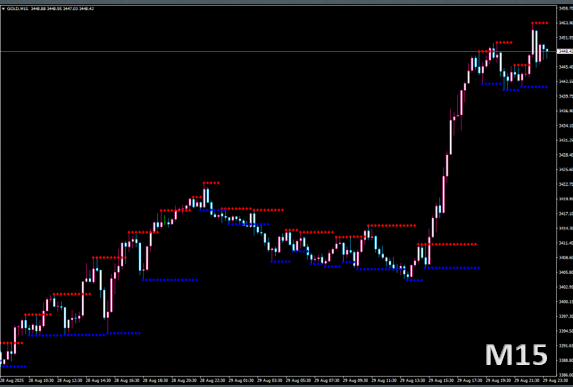
Task: Click the horizontal bid price line
Action: pyautogui.click(x=278, y=52)
